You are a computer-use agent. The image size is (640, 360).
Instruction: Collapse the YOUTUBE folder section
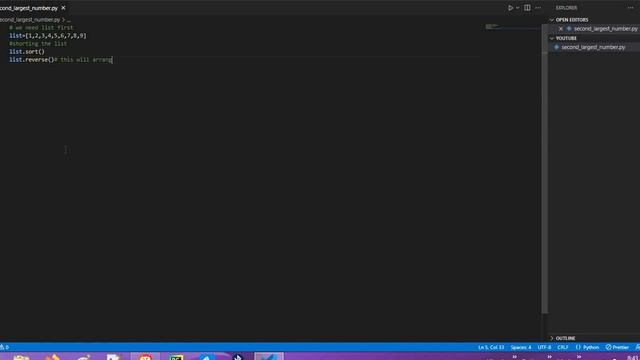point(552,38)
